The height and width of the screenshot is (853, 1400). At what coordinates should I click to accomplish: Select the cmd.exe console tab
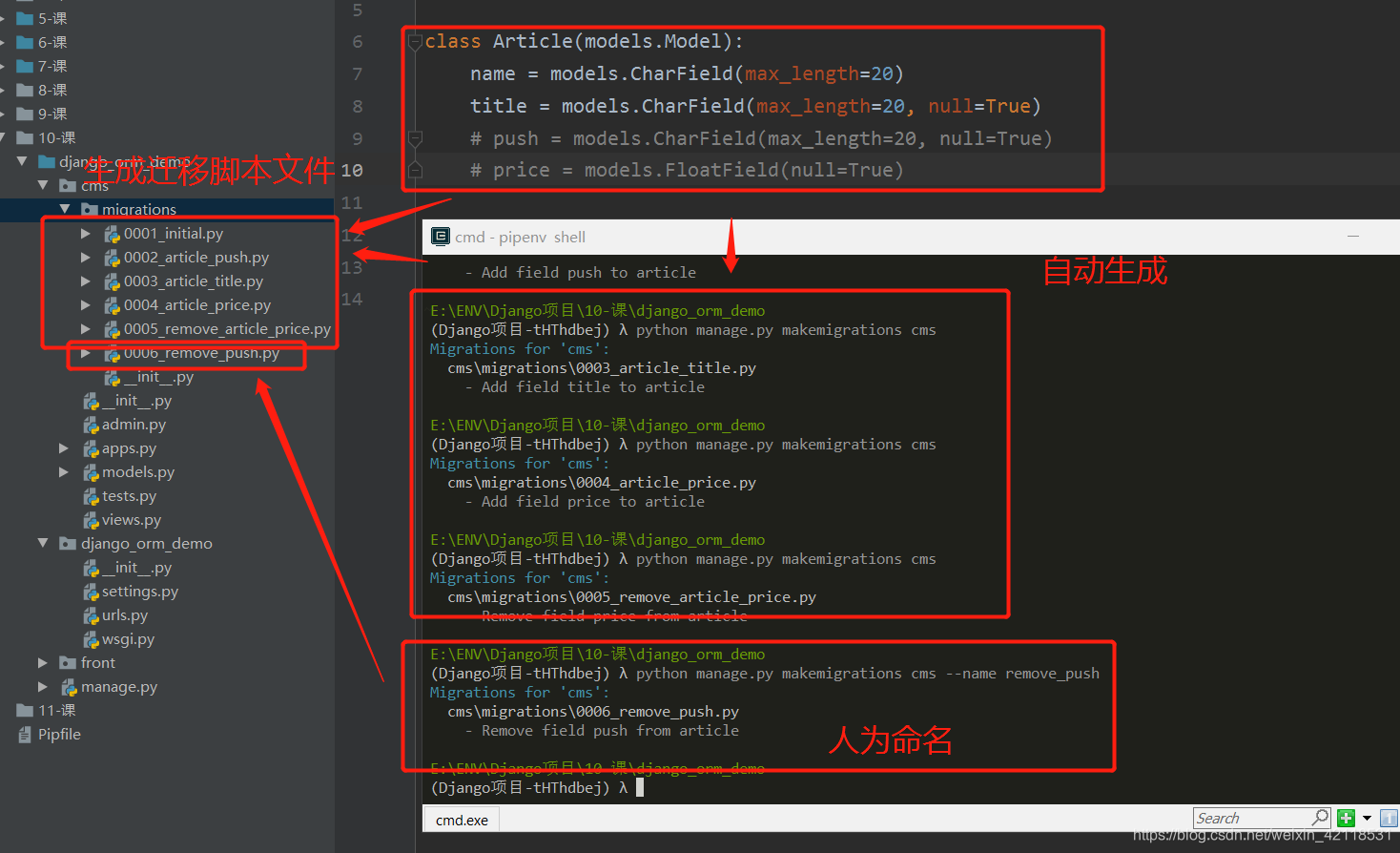tap(462, 820)
